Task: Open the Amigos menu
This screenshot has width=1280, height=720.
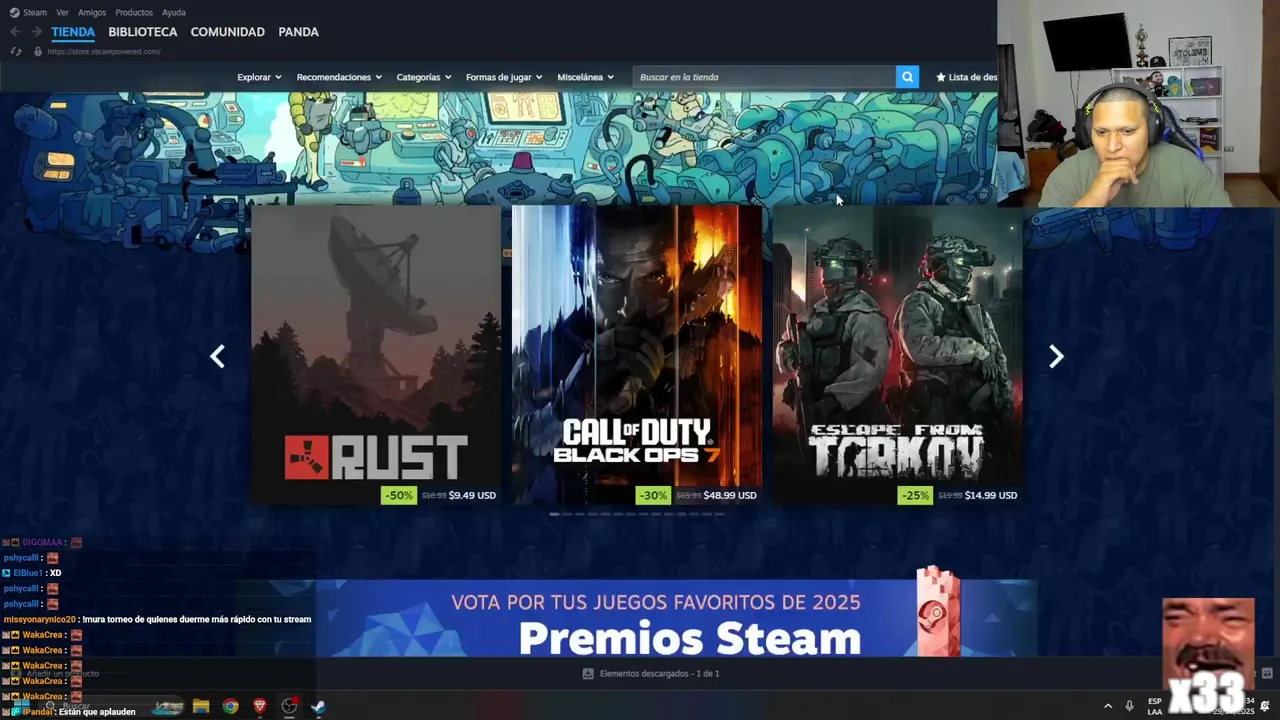Action: (x=92, y=13)
